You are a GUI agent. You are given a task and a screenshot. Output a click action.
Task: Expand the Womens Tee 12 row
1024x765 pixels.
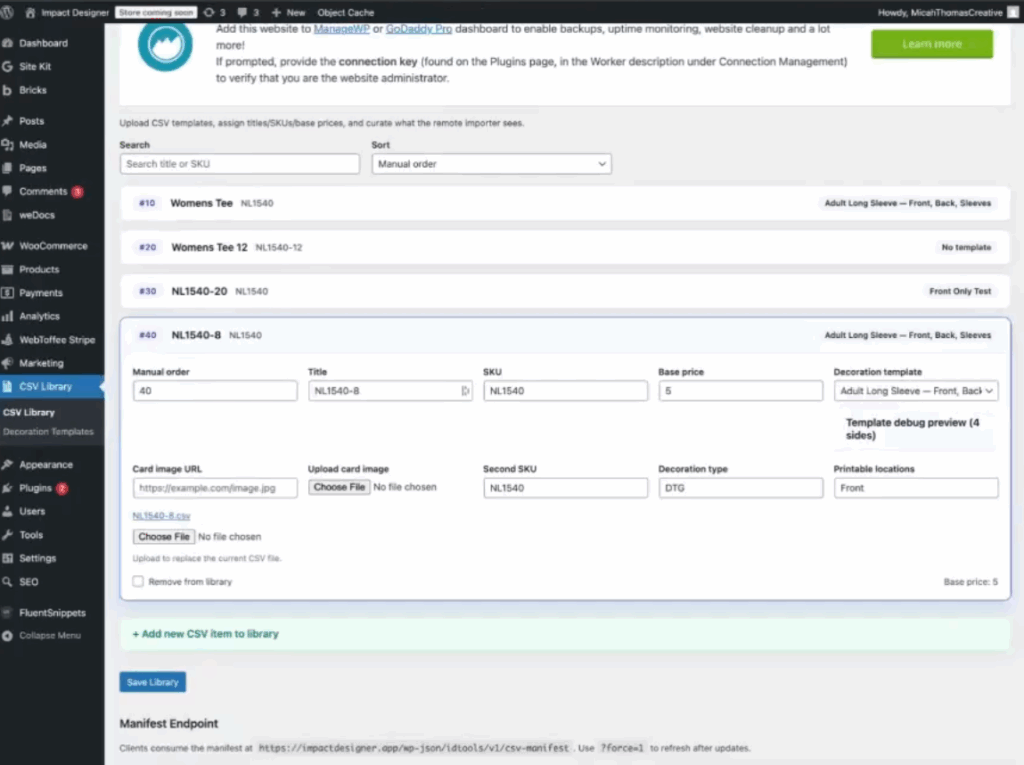[565, 247]
